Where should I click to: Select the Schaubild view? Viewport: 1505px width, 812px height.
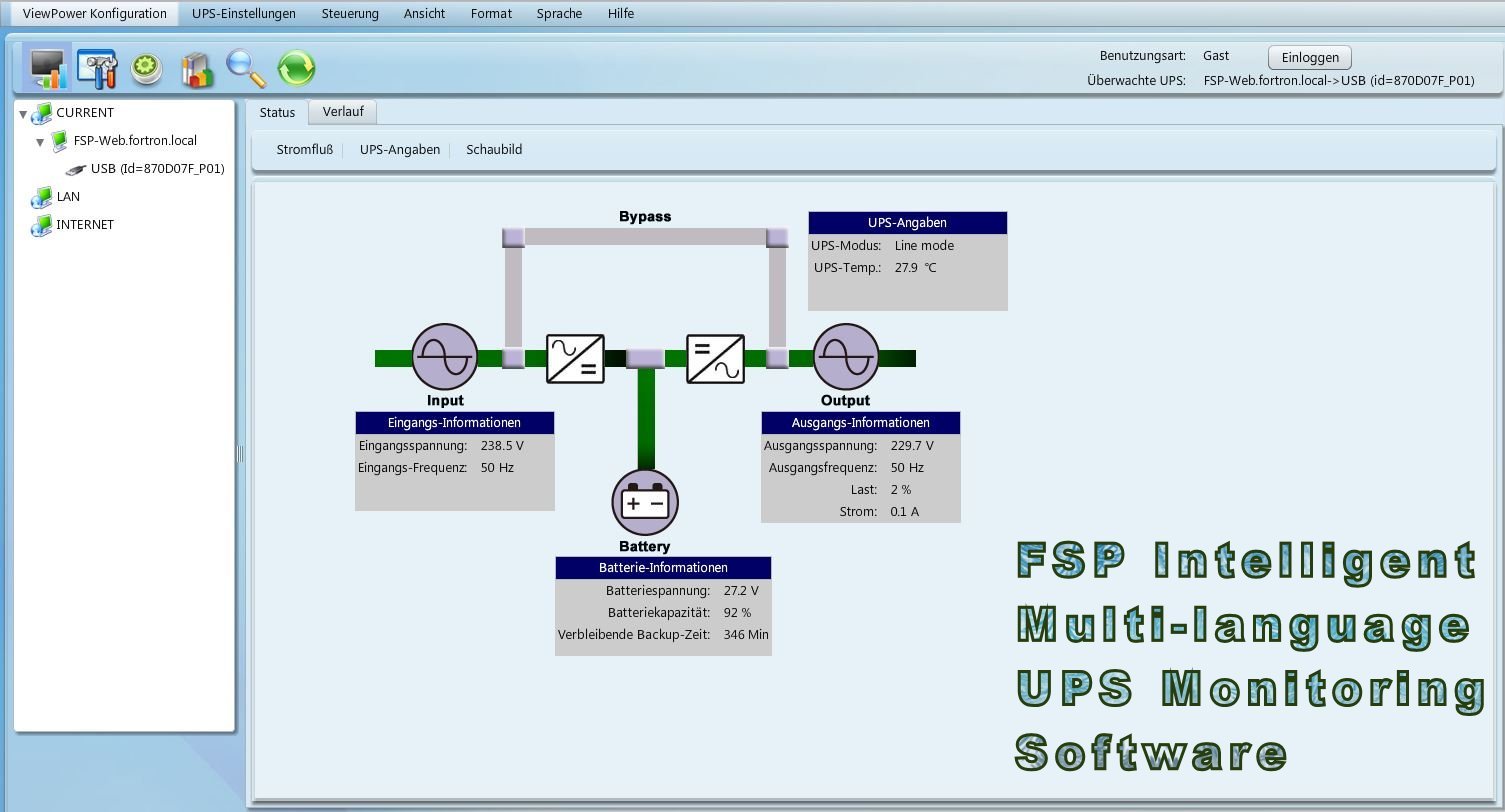[x=494, y=150]
